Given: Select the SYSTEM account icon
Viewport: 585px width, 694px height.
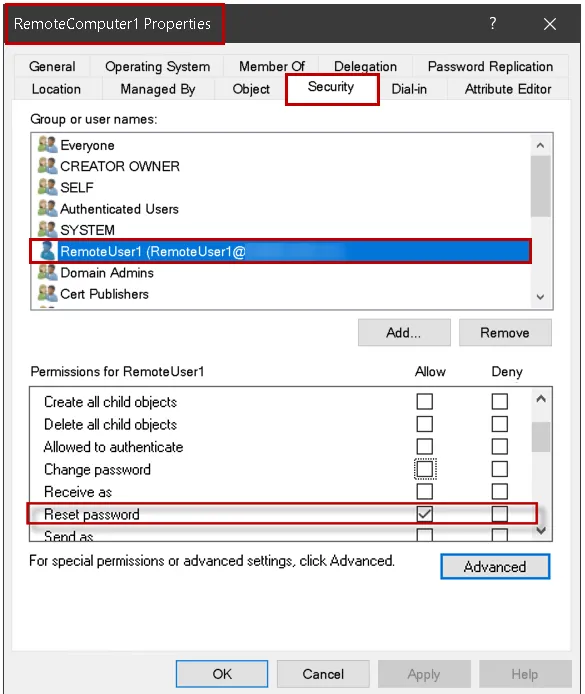Looking at the screenshot, I should click(47, 230).
